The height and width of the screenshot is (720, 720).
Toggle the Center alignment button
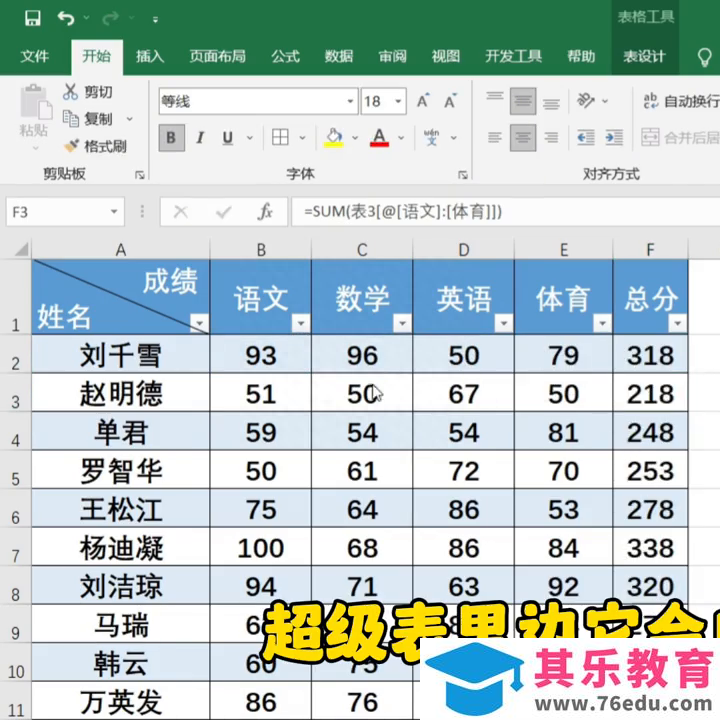click(523, 138)
